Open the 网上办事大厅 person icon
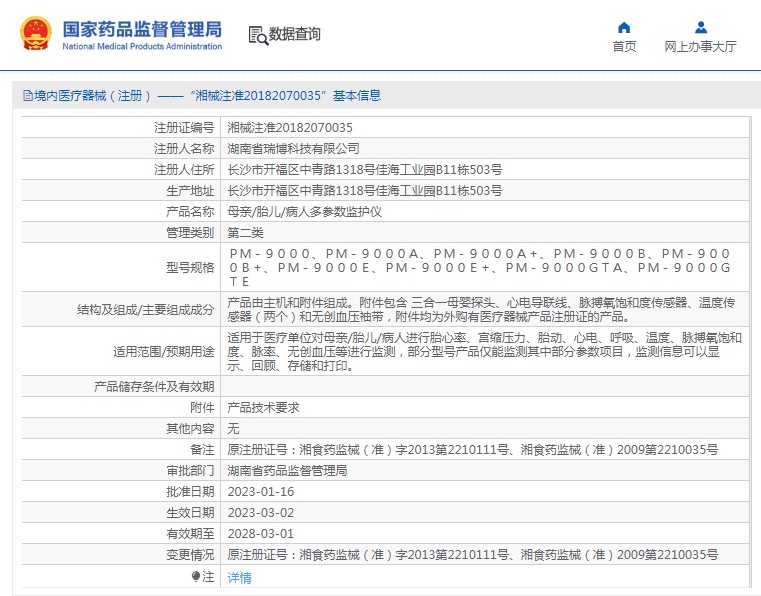761x596 pixels. 700,27
